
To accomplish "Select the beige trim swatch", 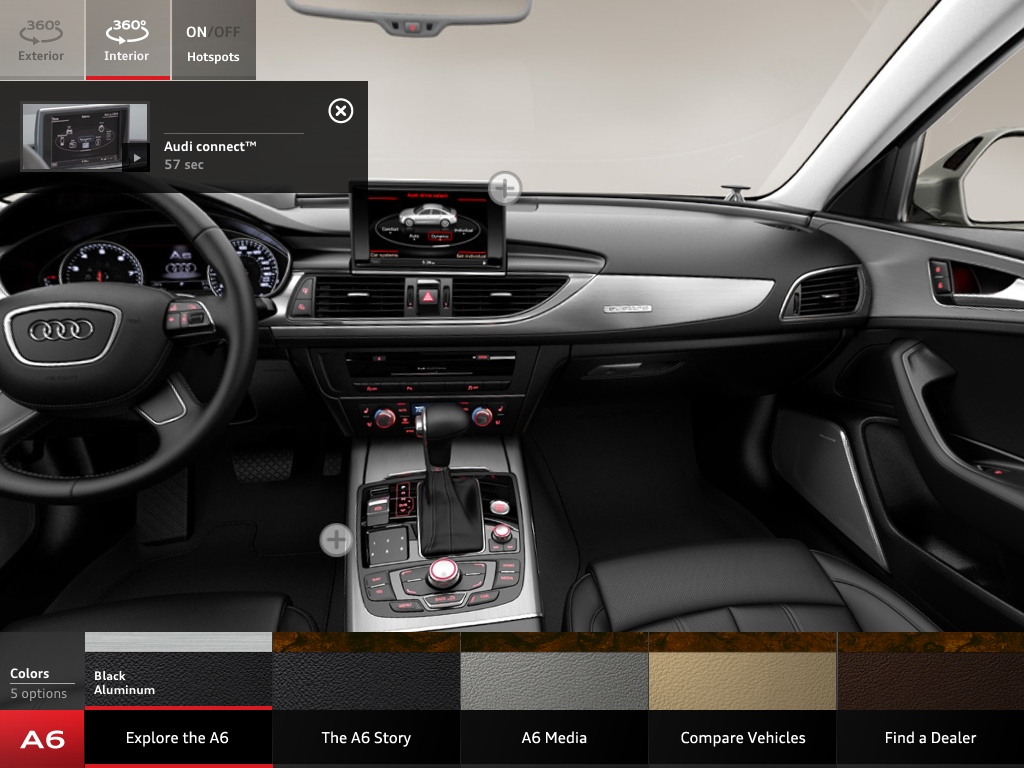I will tap(741, 668).
